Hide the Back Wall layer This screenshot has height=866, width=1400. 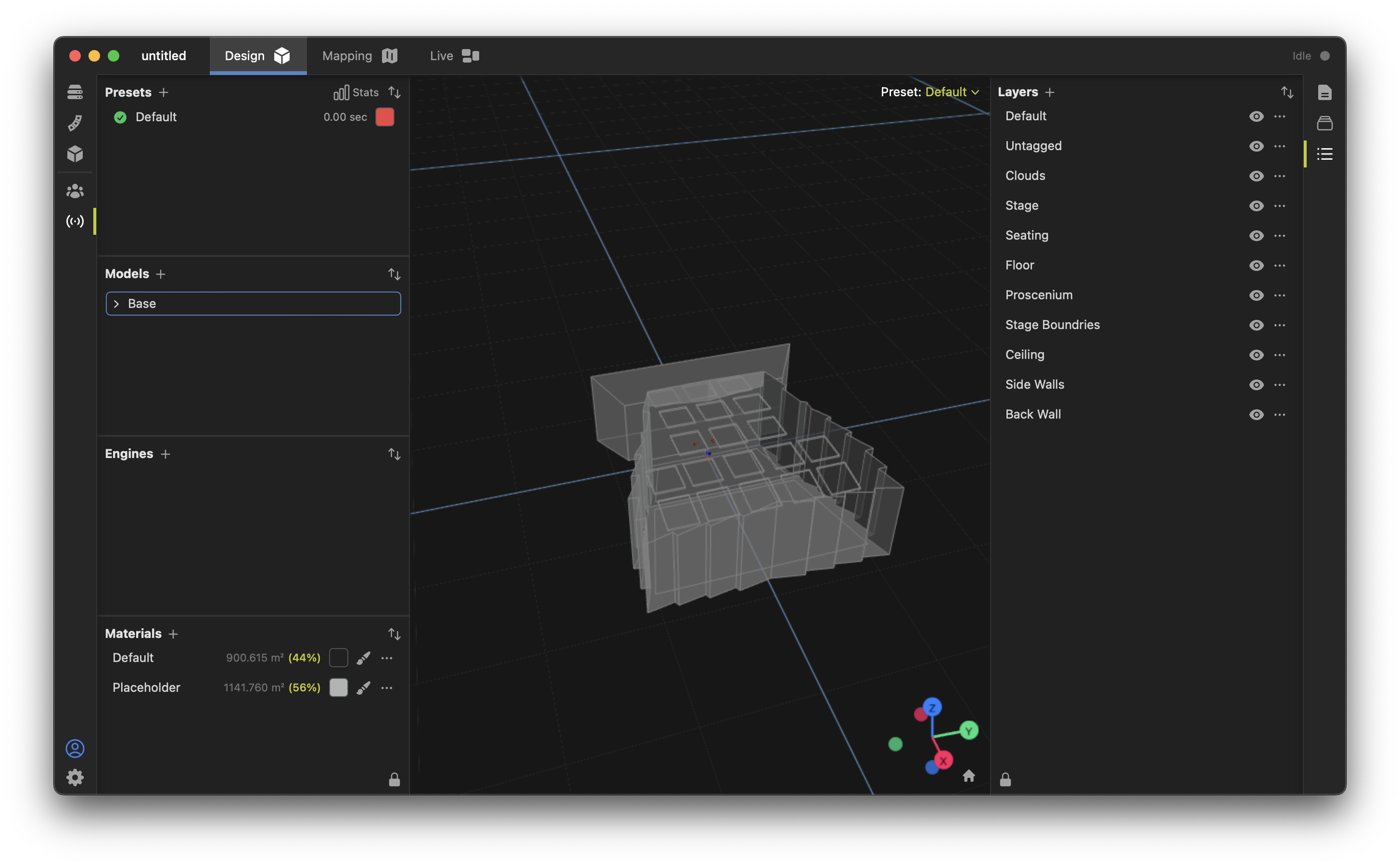[1256, 415]
